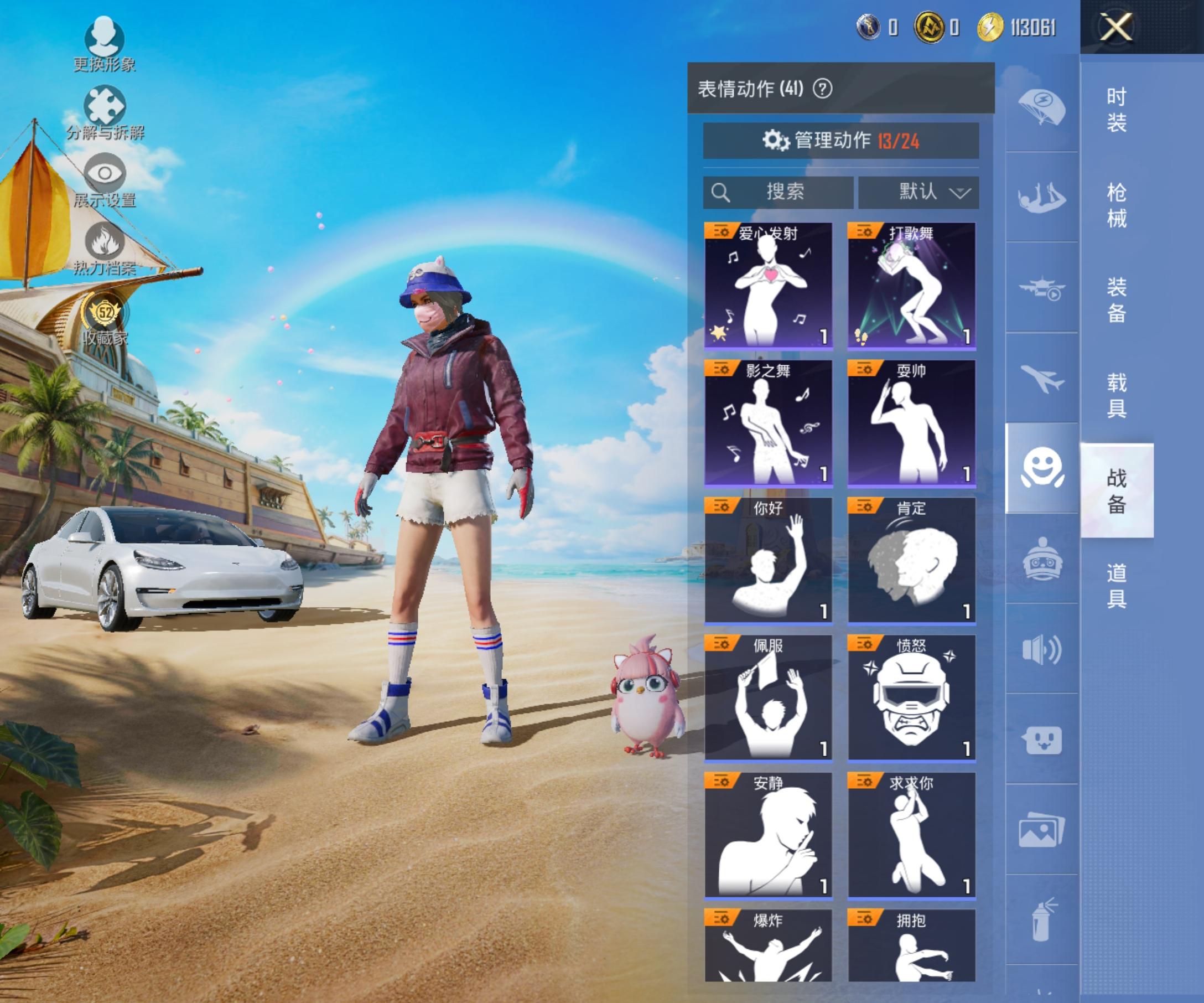This screenshot has height=1003, width=1204.
Task: Select the 愤怒 emote thumbnail
Action: click(x=912, y=698)
